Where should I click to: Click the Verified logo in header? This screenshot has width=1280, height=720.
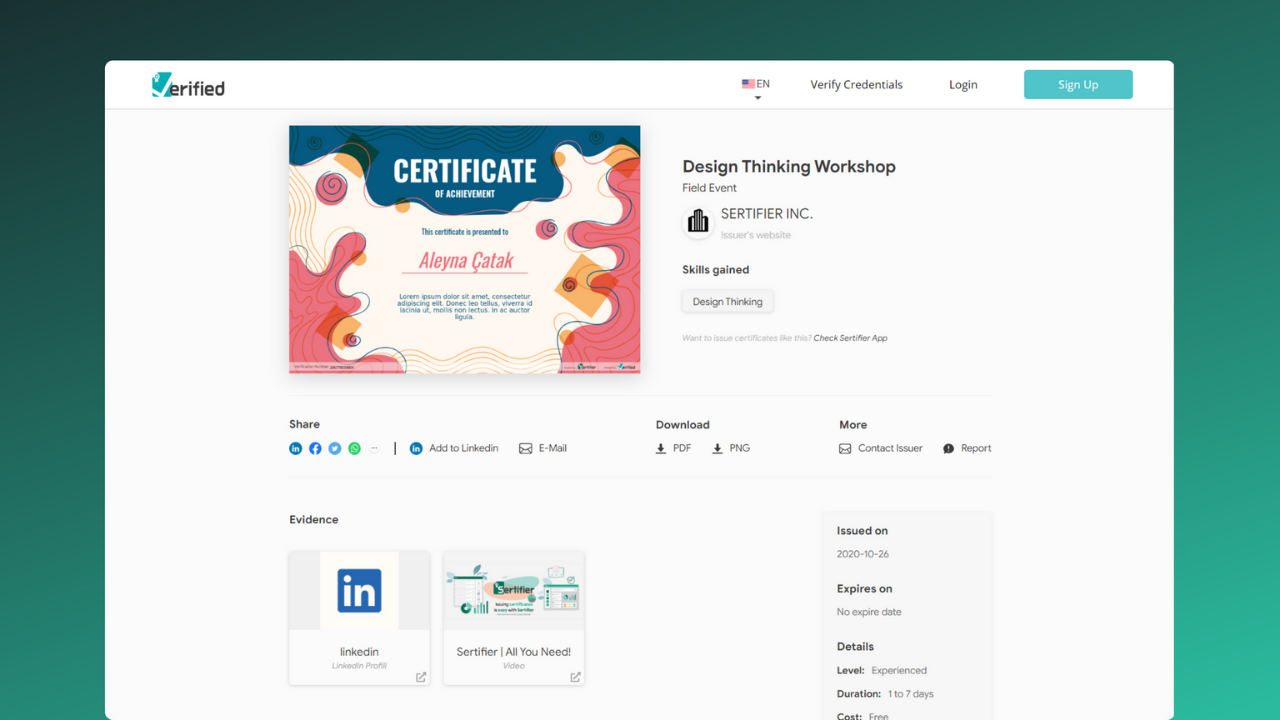pos(188,86)
